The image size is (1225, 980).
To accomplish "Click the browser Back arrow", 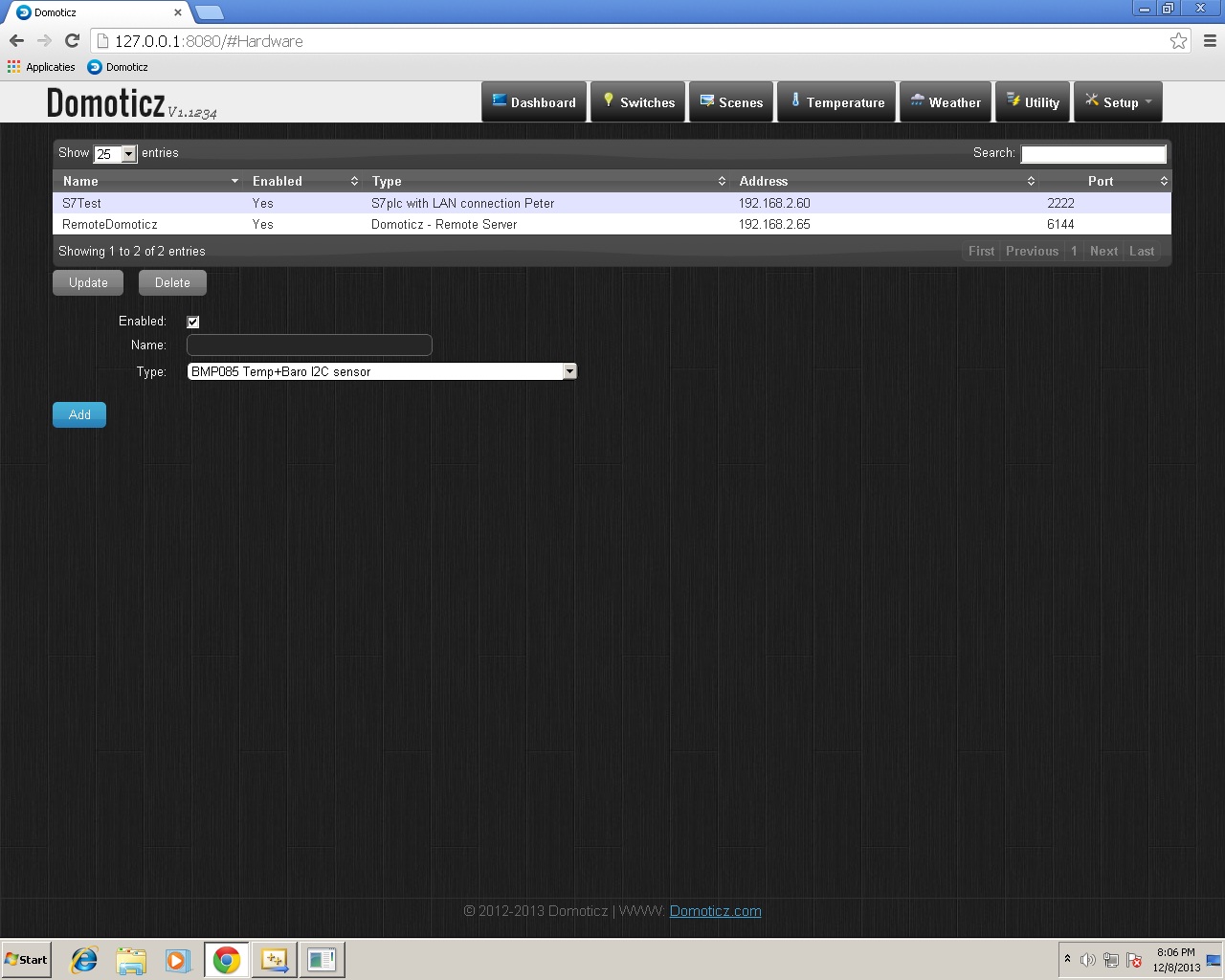I will (x=16, y=40).
